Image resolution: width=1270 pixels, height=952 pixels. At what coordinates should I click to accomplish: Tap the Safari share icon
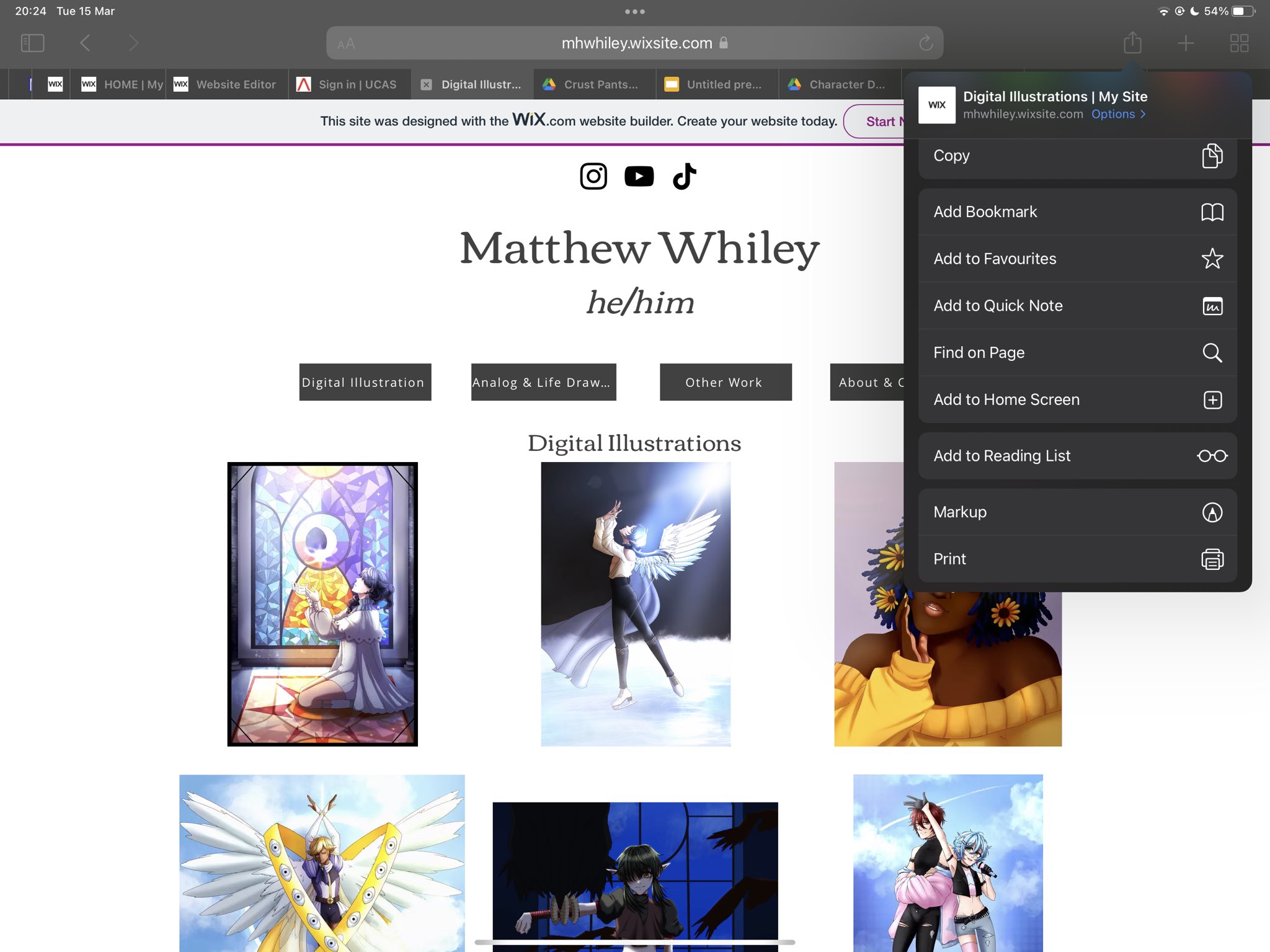pos(1132,43)
